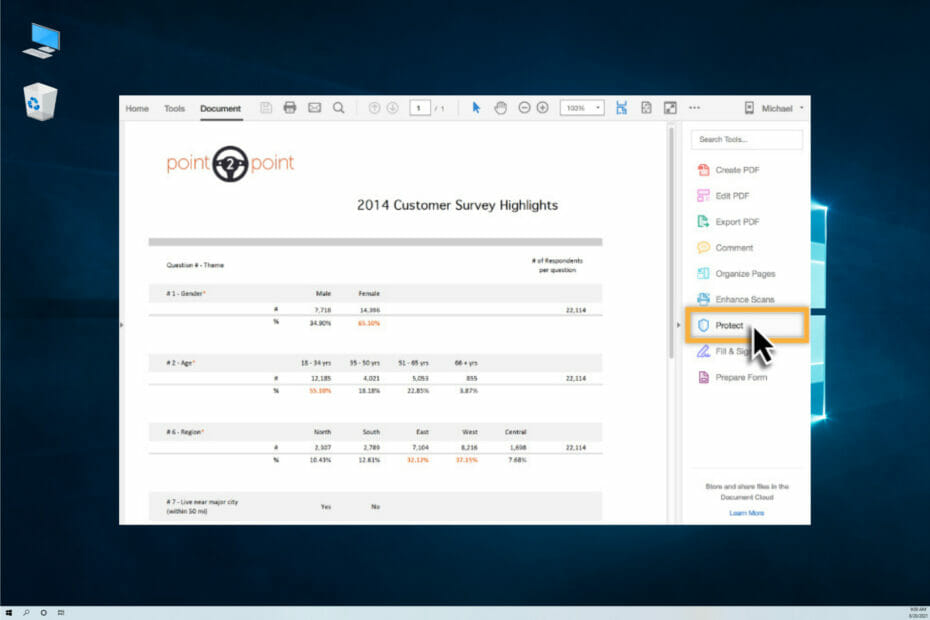930x620 pixels.
Task: Collapse the right tools pane arrow
Action: [x=679, y=325]
